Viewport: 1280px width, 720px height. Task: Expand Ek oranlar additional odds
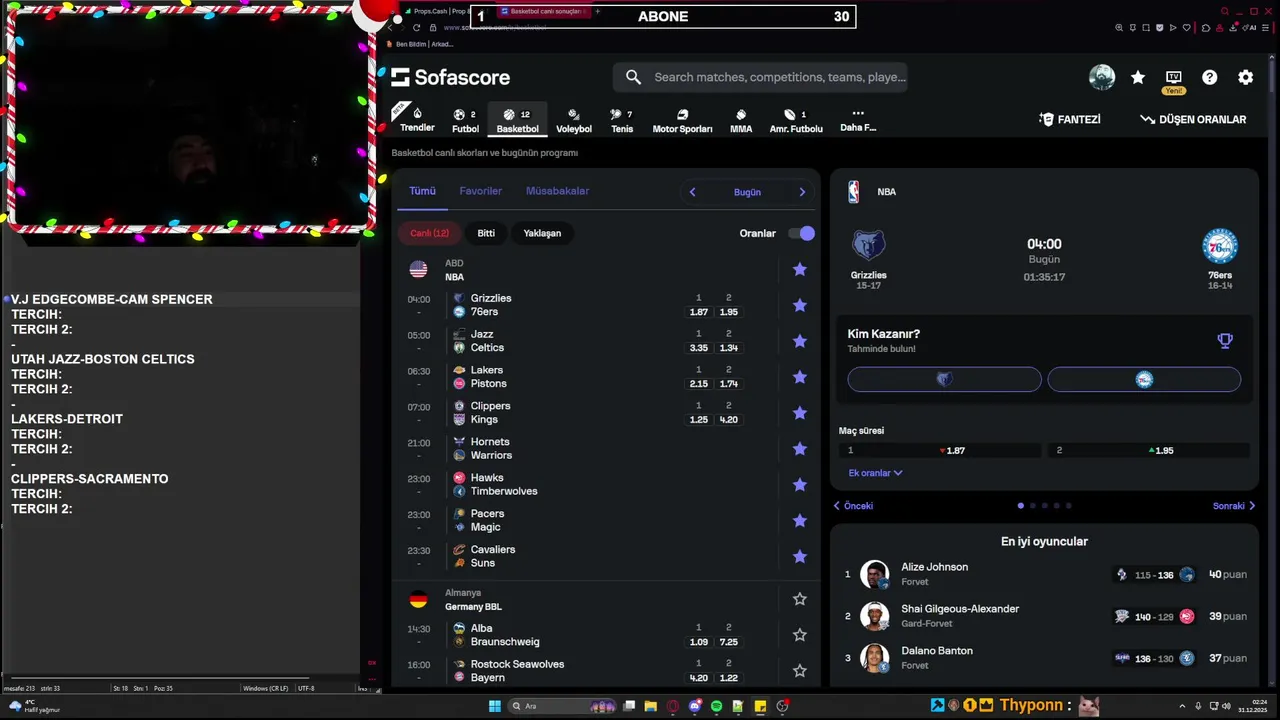[x=875, y=473]
